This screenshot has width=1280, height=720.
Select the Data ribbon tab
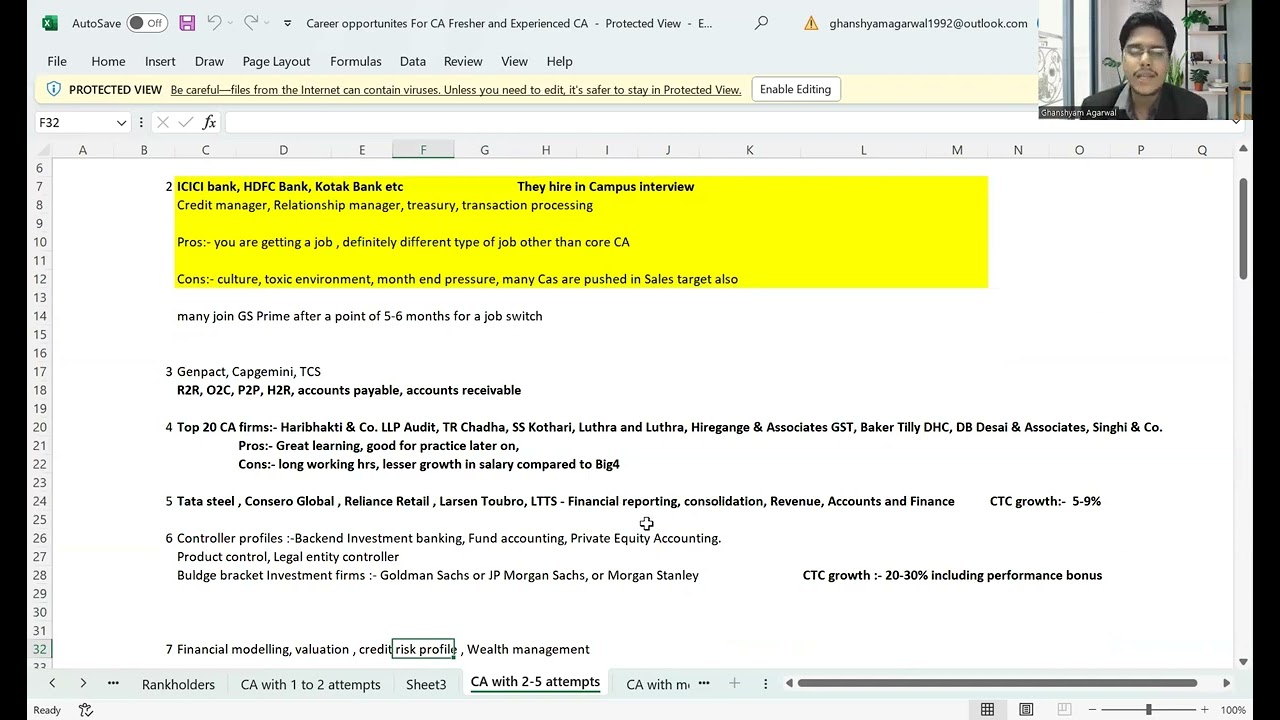pos(413,61)
